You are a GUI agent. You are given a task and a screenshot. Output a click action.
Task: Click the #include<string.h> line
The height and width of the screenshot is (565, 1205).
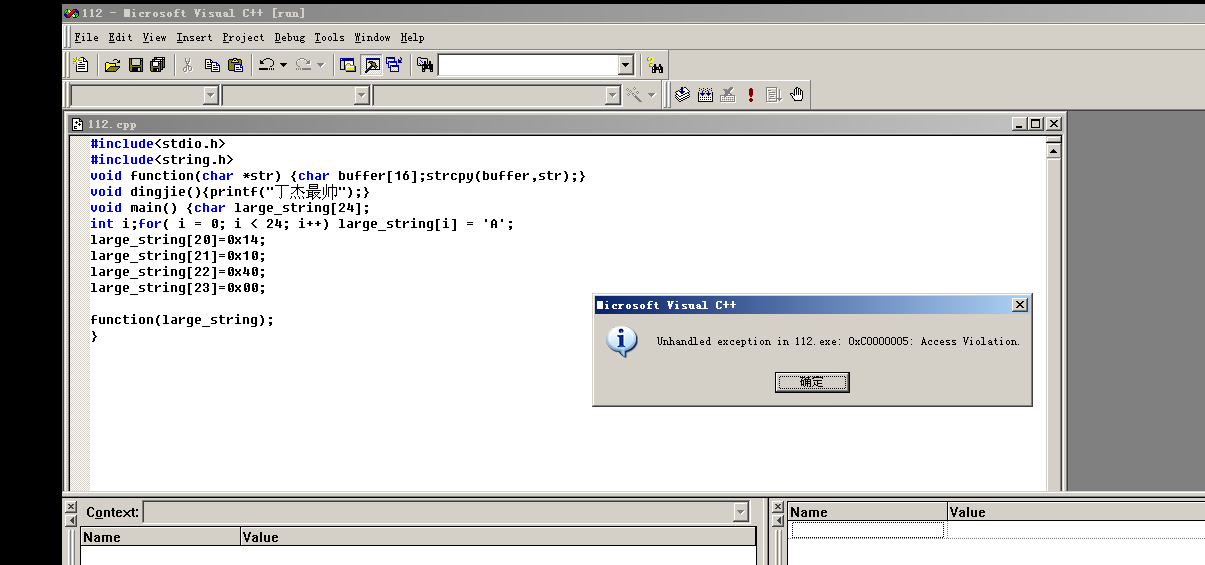tap(161, 160)
